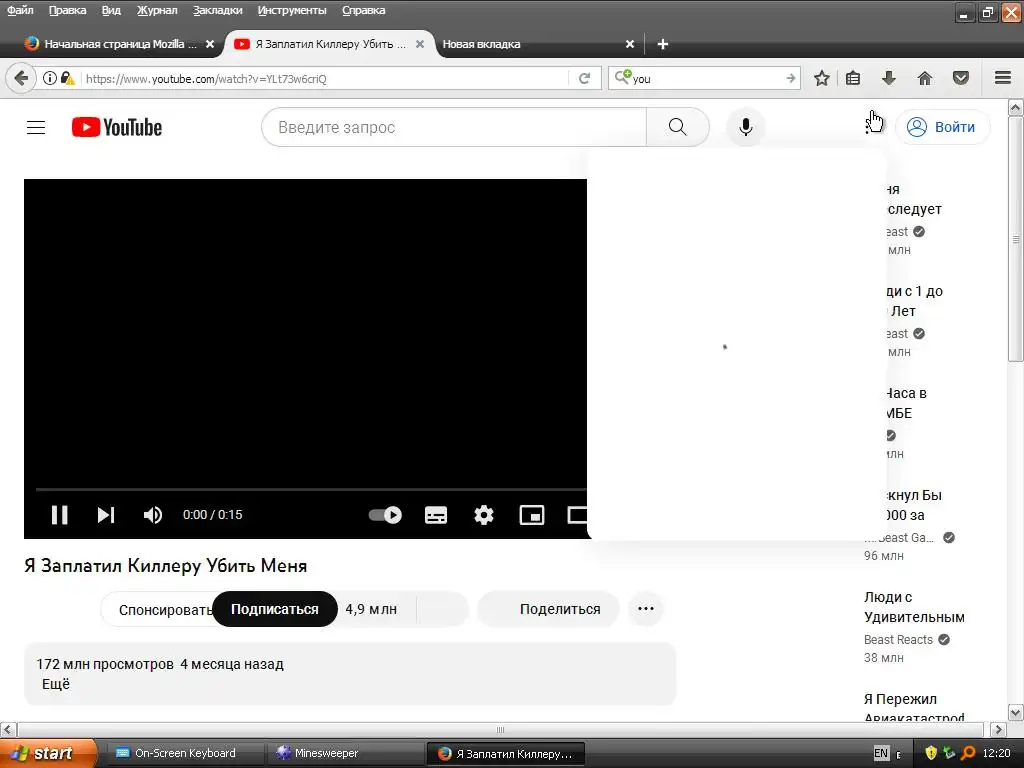1024x768 pixels.
Task: Reload the current page
Action: (x=584, y=78)
